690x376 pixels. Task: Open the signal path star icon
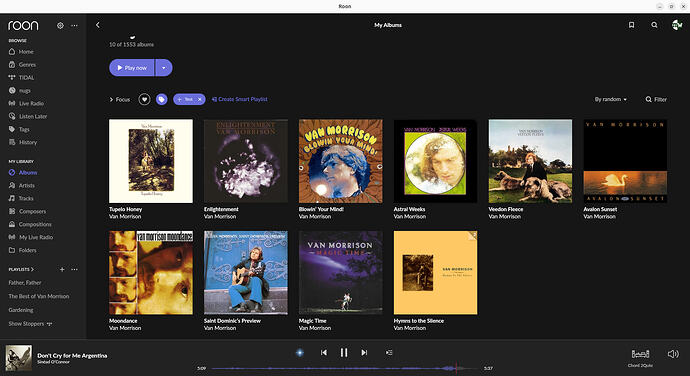(x=300, y=352)
